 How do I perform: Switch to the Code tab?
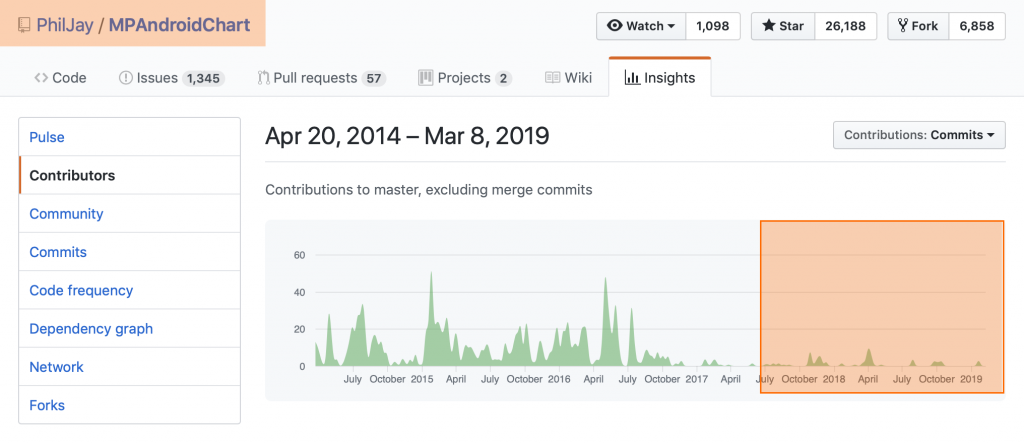pyautogui.click(x=60, y=78)
